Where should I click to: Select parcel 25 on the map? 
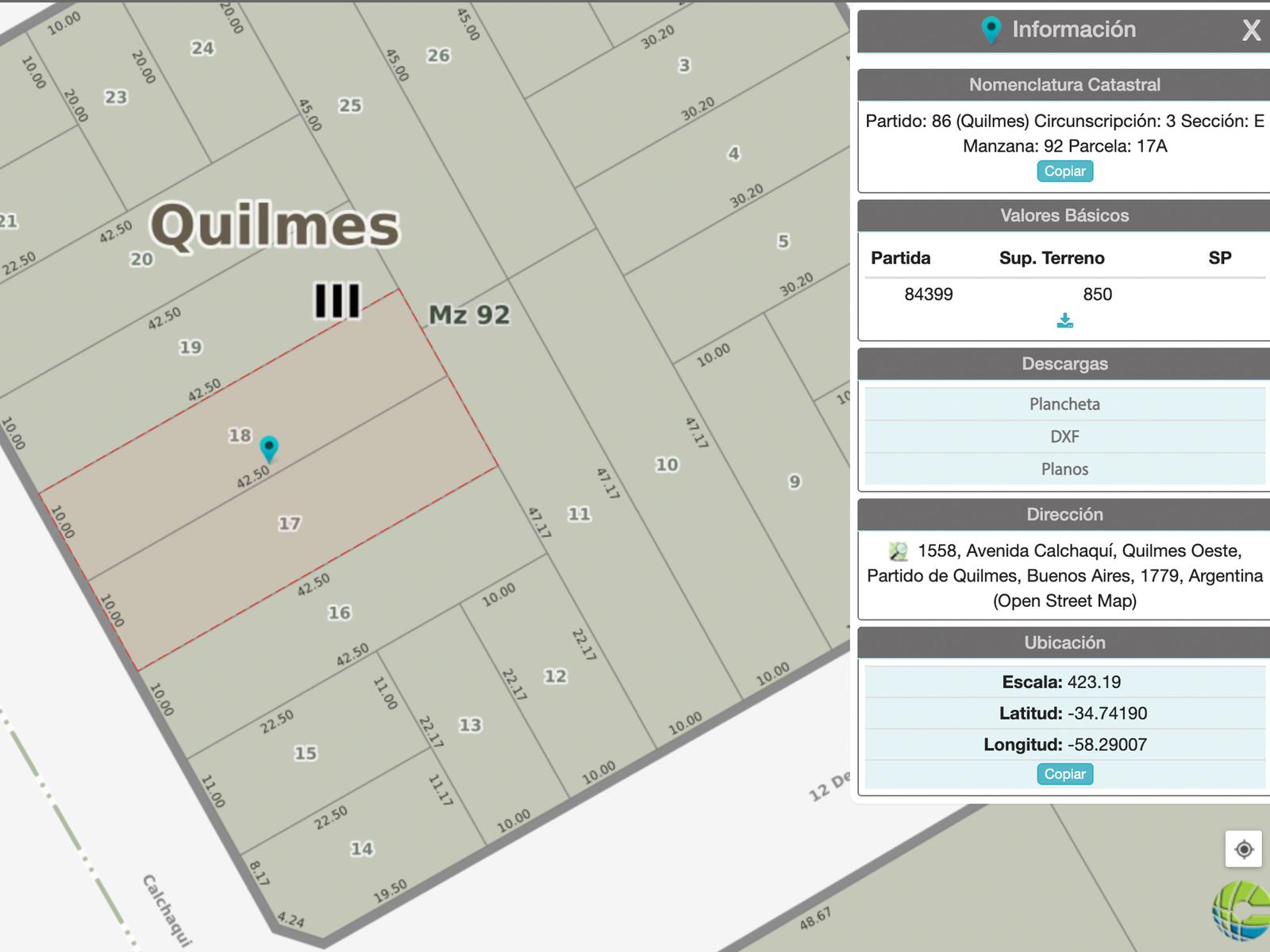[x=350, y=106]
